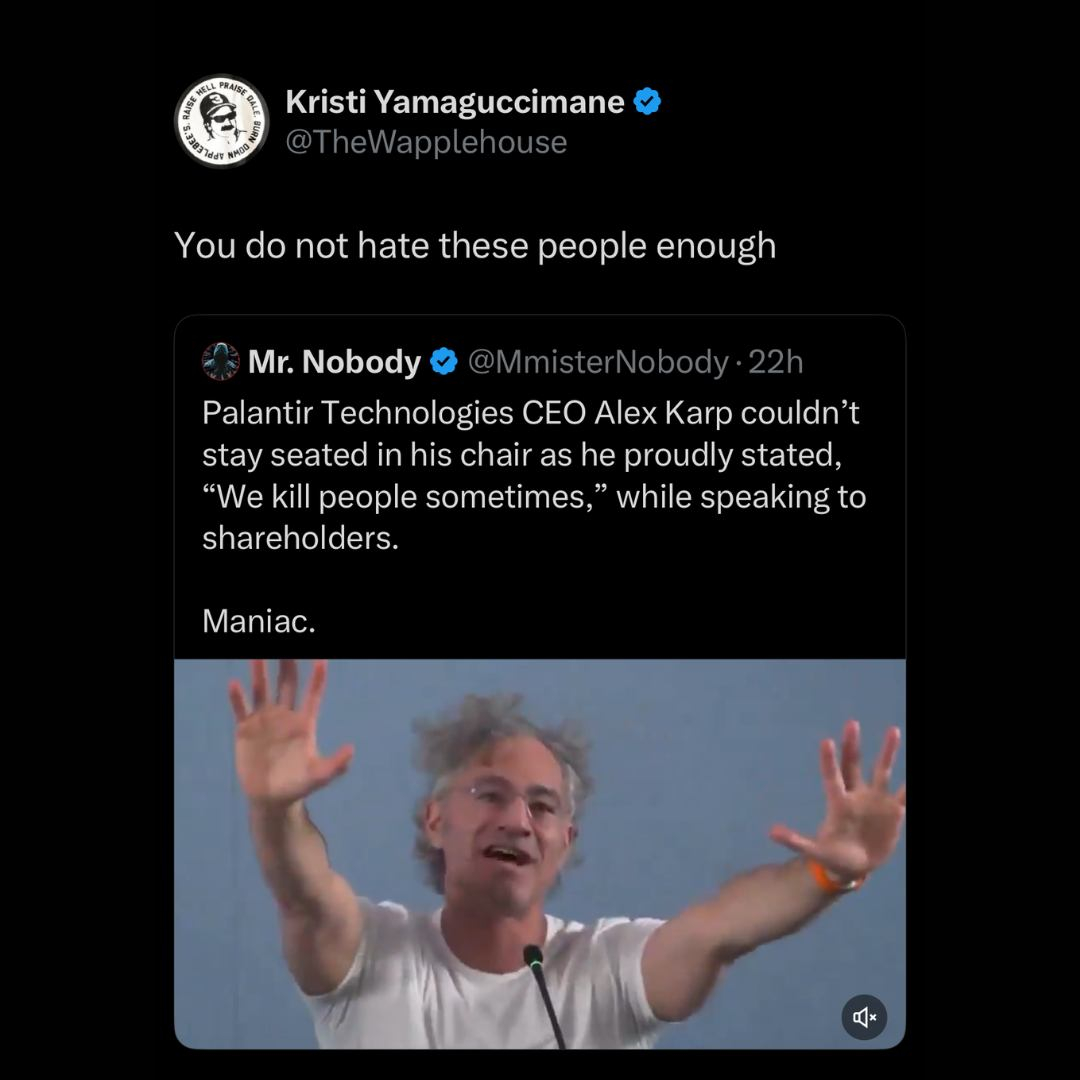Open the Kristi Yamaguccimane display name

click(455, 102)
